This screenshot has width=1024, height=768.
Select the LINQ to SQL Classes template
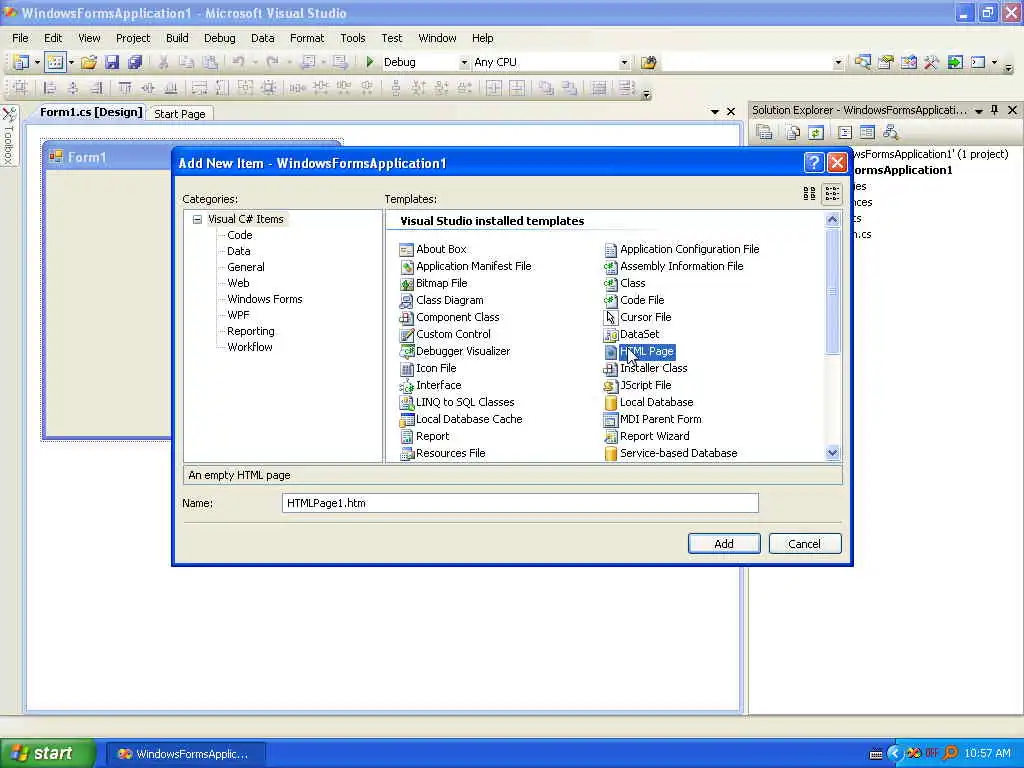(456, 402)
